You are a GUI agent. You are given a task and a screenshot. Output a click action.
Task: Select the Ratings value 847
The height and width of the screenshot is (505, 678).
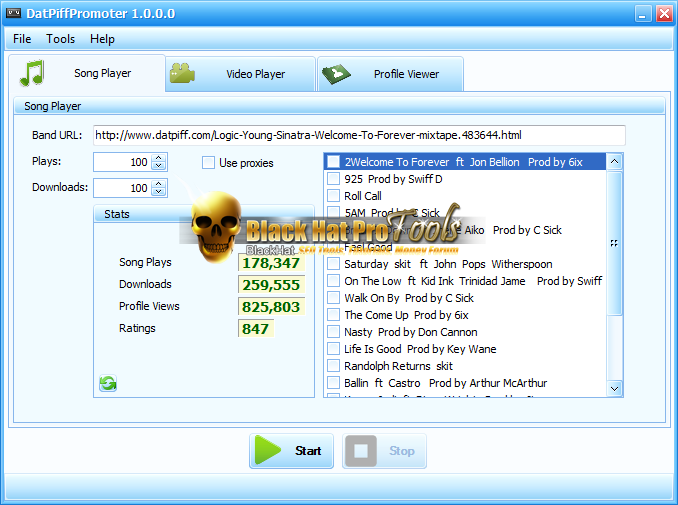255,329
